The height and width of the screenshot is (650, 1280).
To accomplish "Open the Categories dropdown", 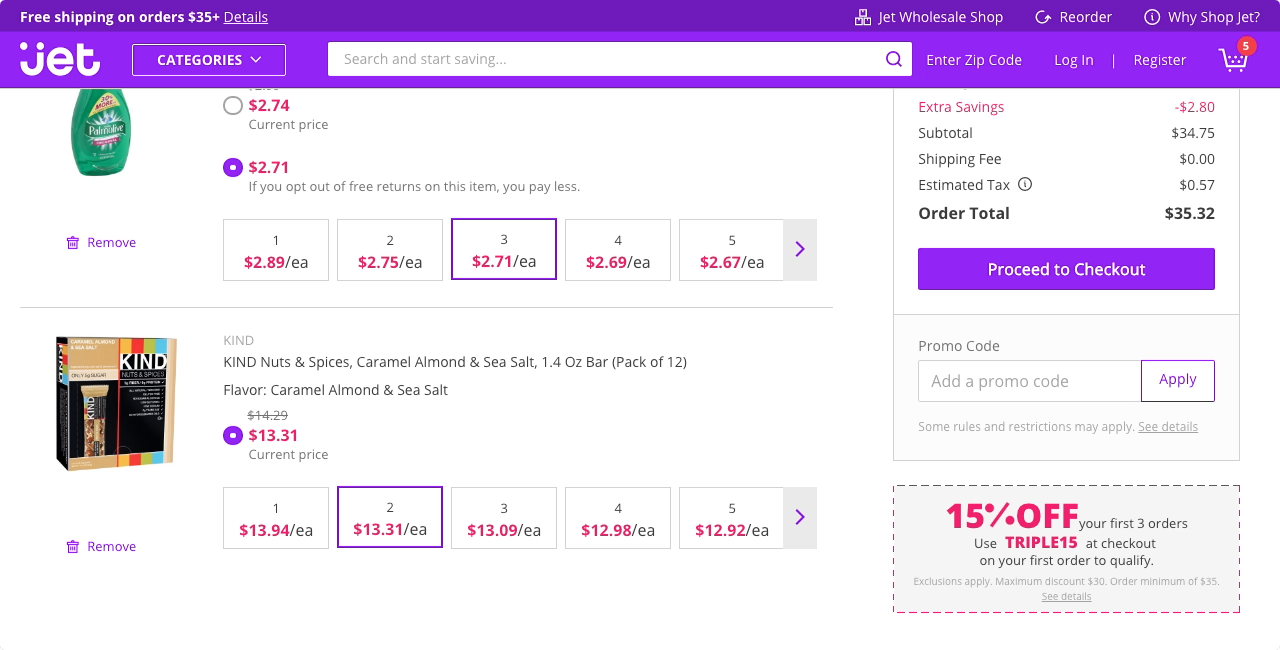I will [x=209, y=60].
